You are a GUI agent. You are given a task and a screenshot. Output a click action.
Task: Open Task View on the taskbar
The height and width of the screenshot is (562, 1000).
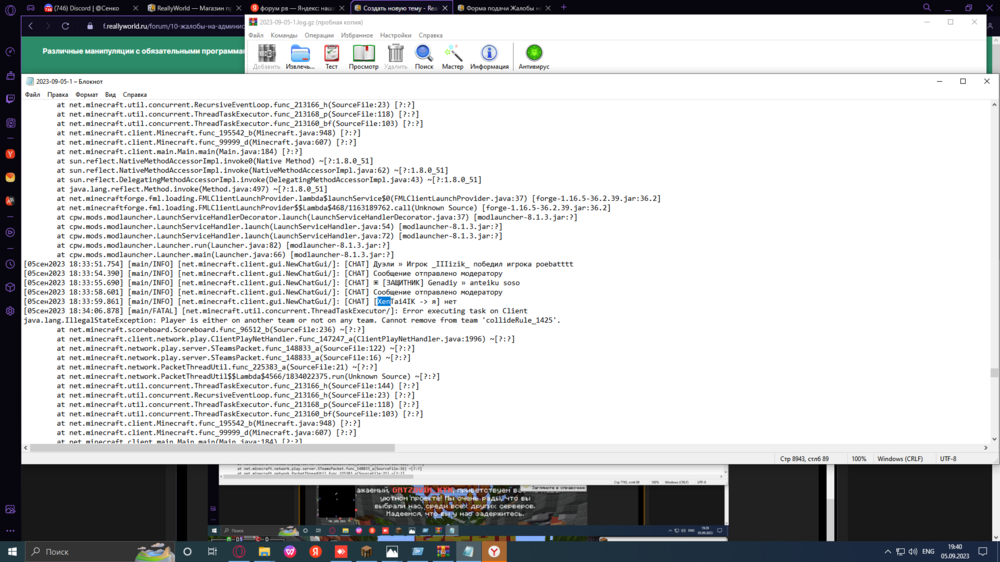[212, 552]
